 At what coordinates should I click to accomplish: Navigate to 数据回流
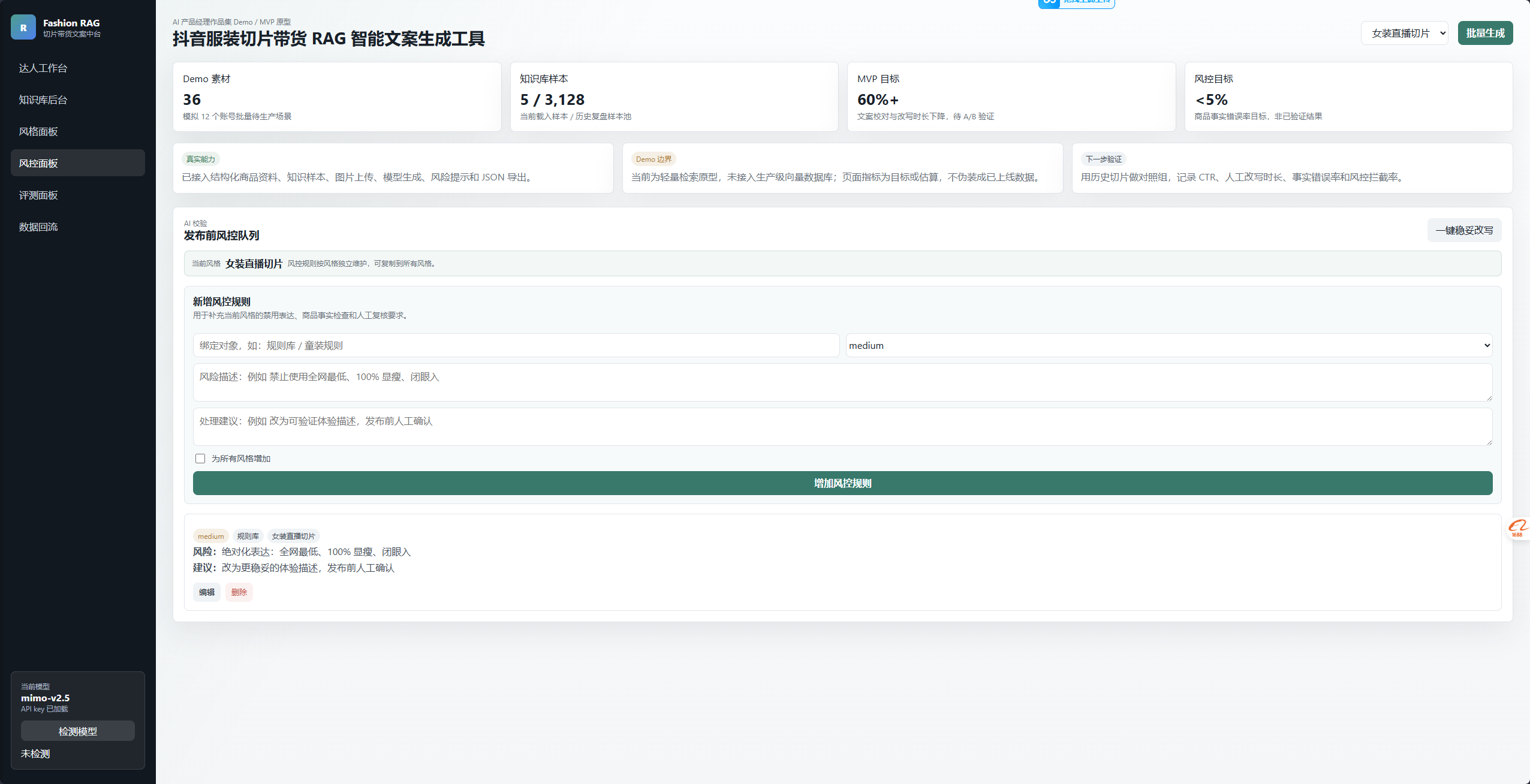click(x=78, y=227)
